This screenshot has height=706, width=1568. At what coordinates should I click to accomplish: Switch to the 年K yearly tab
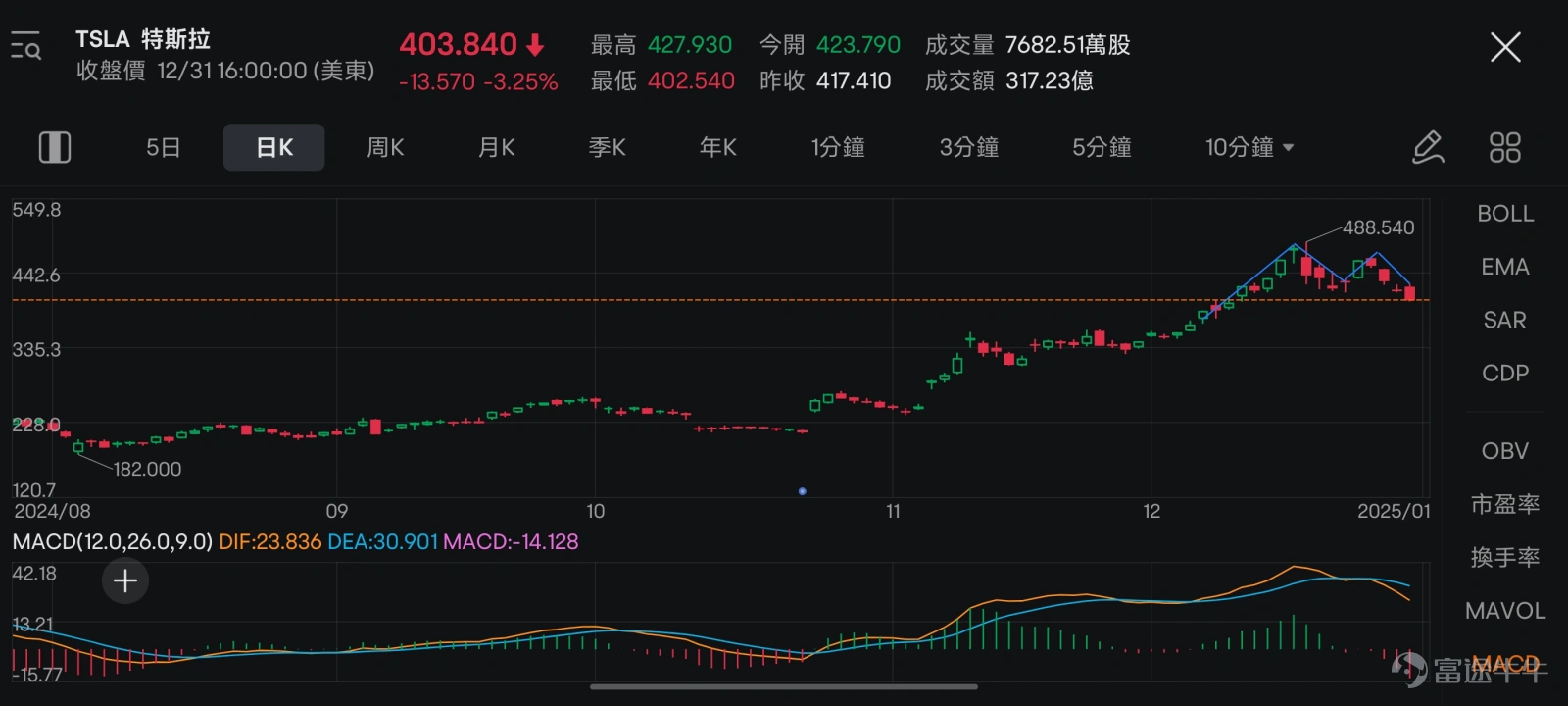(x=717, y=147)
